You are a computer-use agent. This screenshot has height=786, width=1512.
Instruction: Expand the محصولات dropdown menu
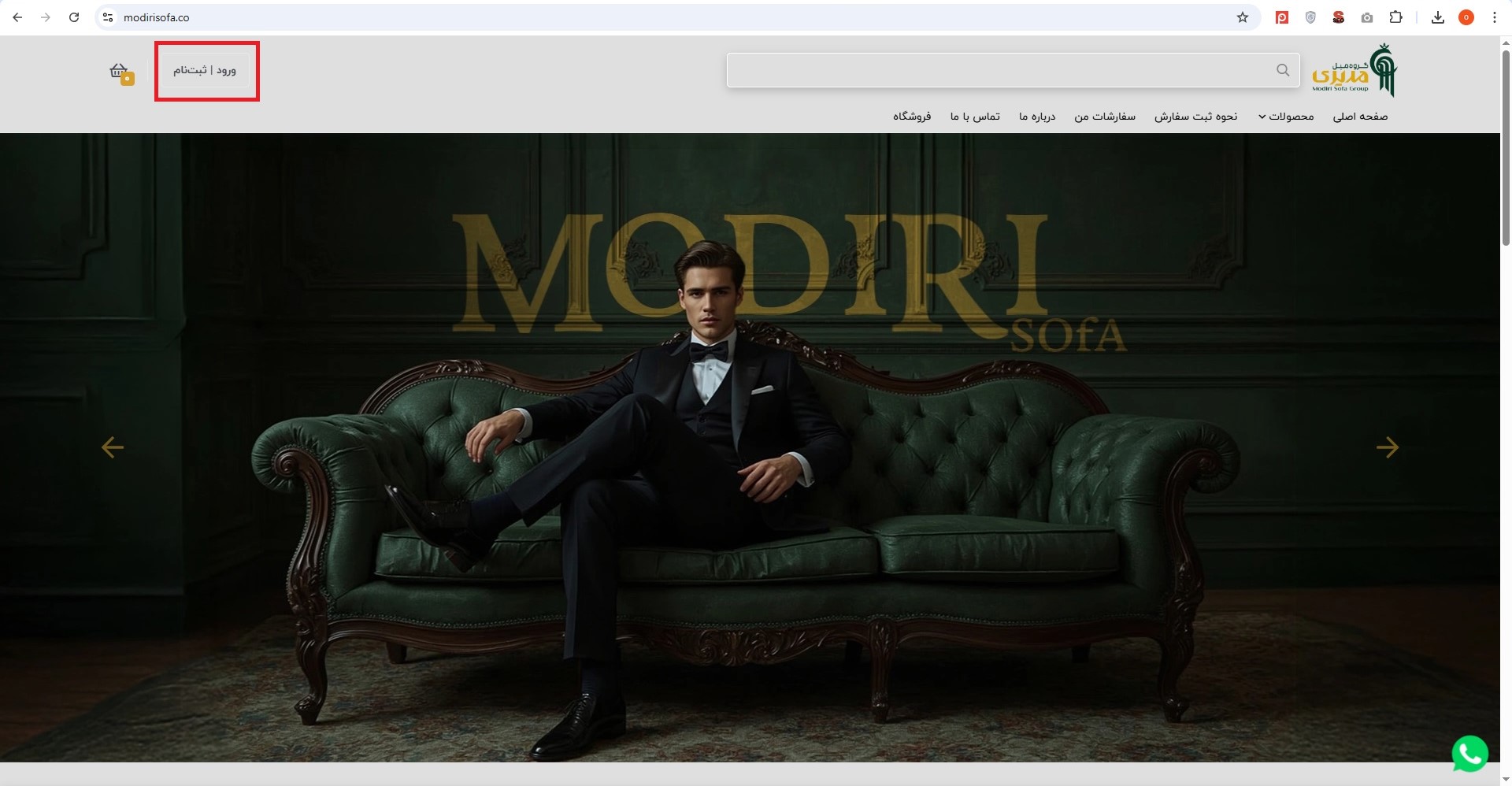[x=1286, y=117]
